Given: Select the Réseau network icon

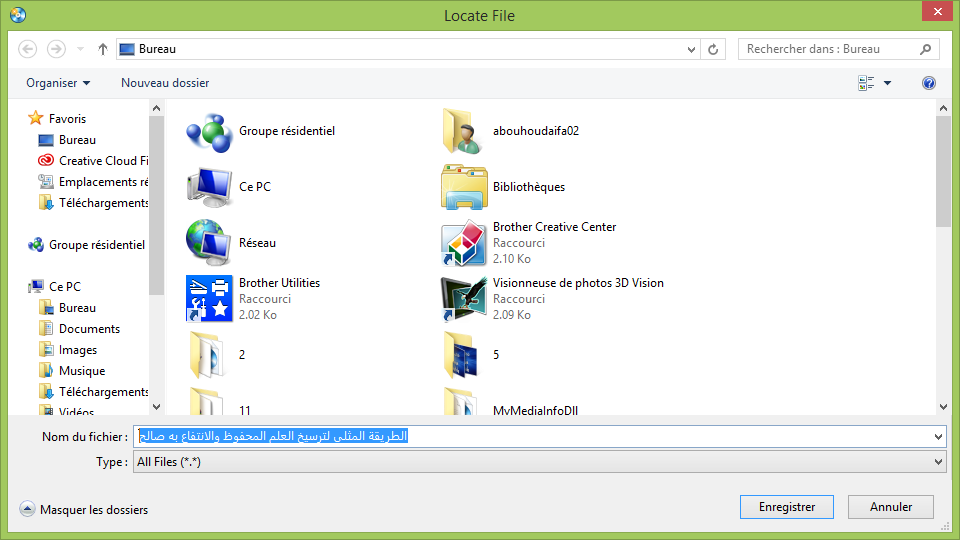Looking at the screenshot, I should pyautogui.click(x=209, y=242).
